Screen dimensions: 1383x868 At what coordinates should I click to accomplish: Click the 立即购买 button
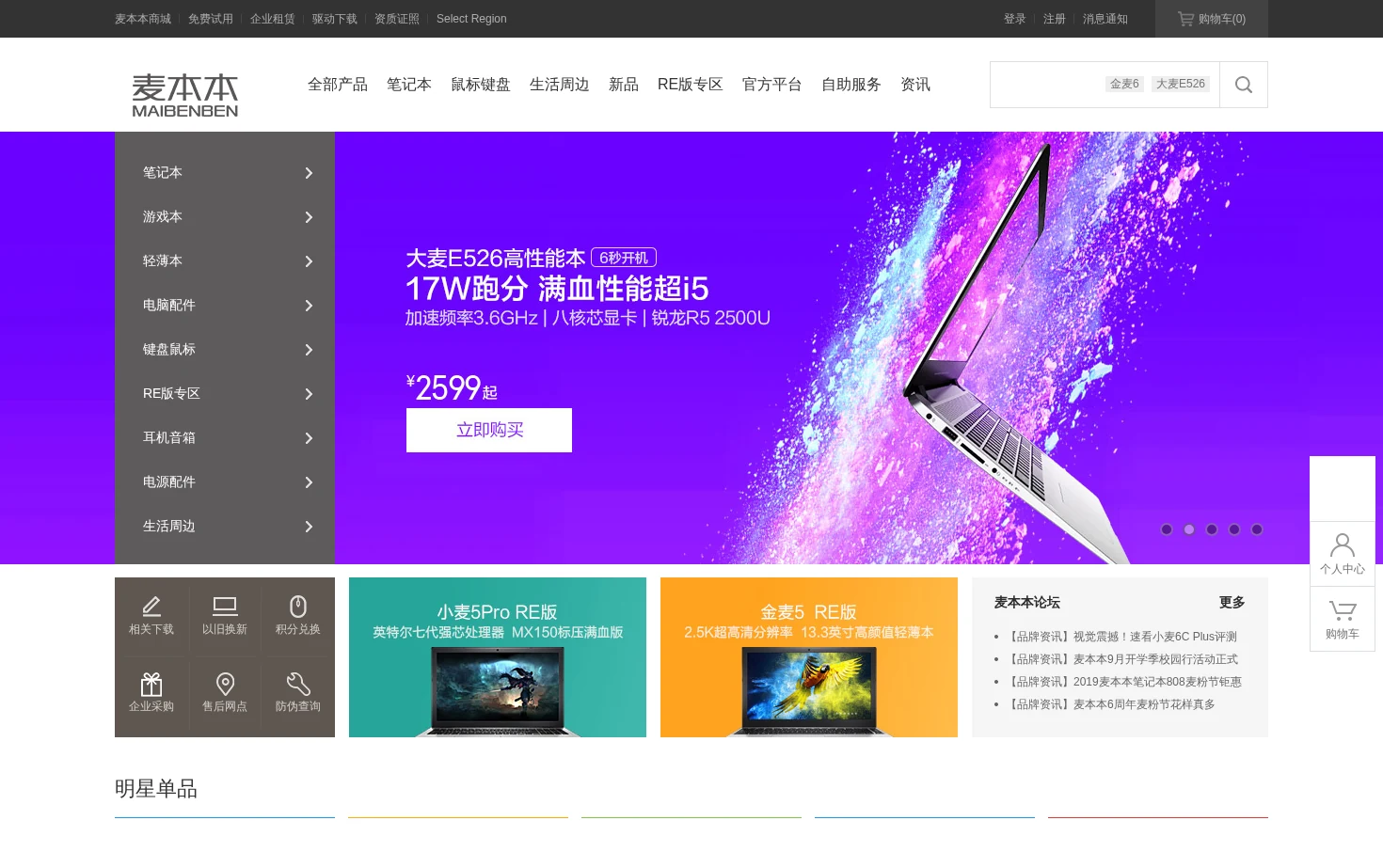[x=489, y=430]
